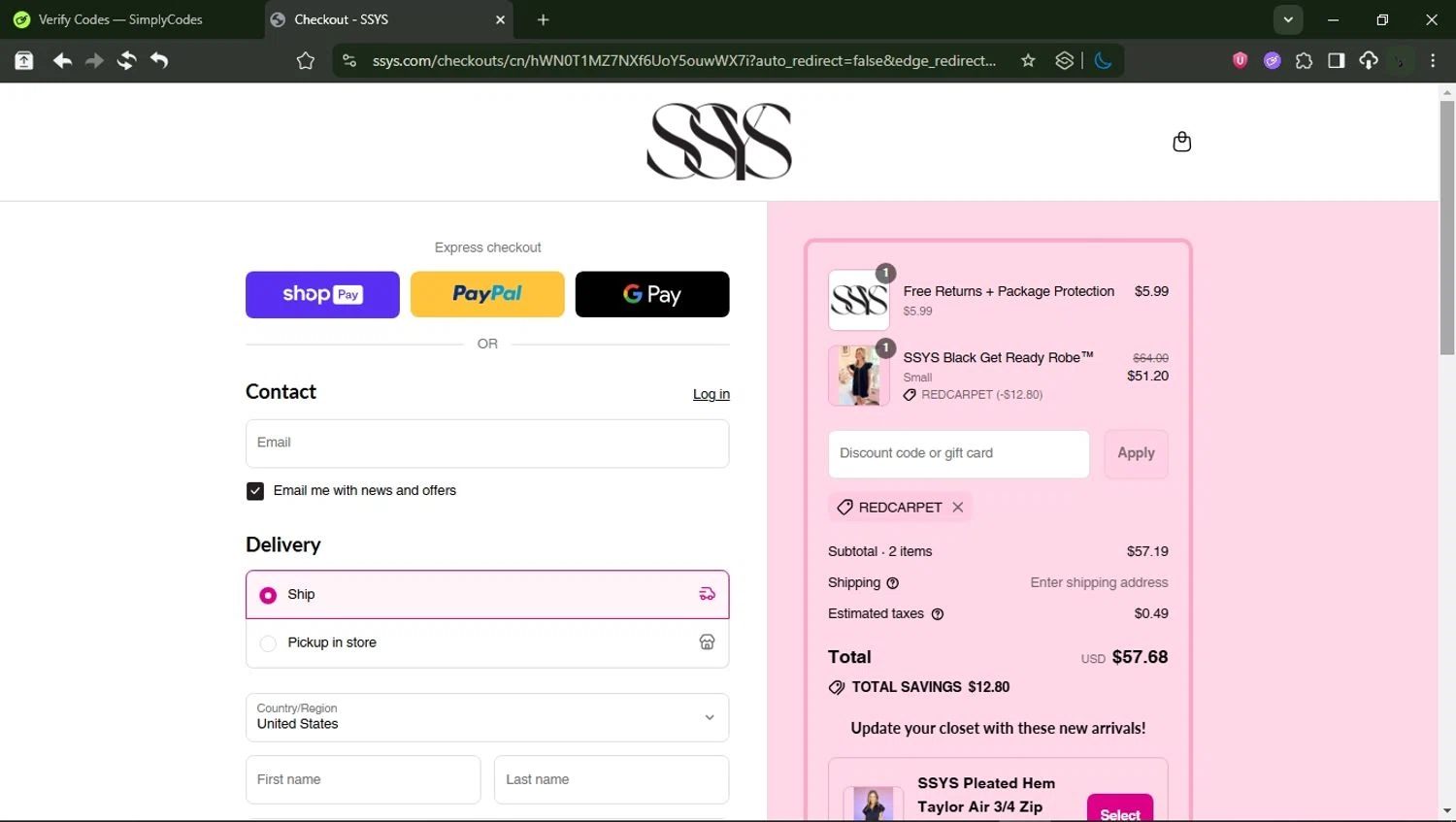Bookmark page with star left of address bar
1456x822 pixels.
pyautogui.click(x=306, y=61)
